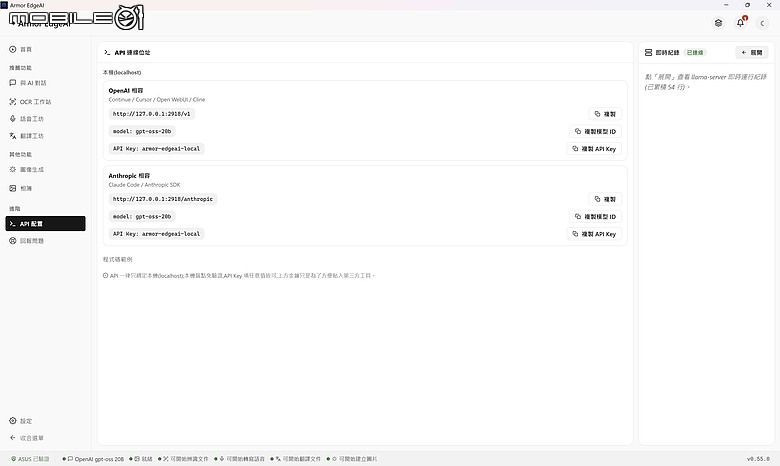Open the photo album page
780x466 pixels.
coord(21,188)
